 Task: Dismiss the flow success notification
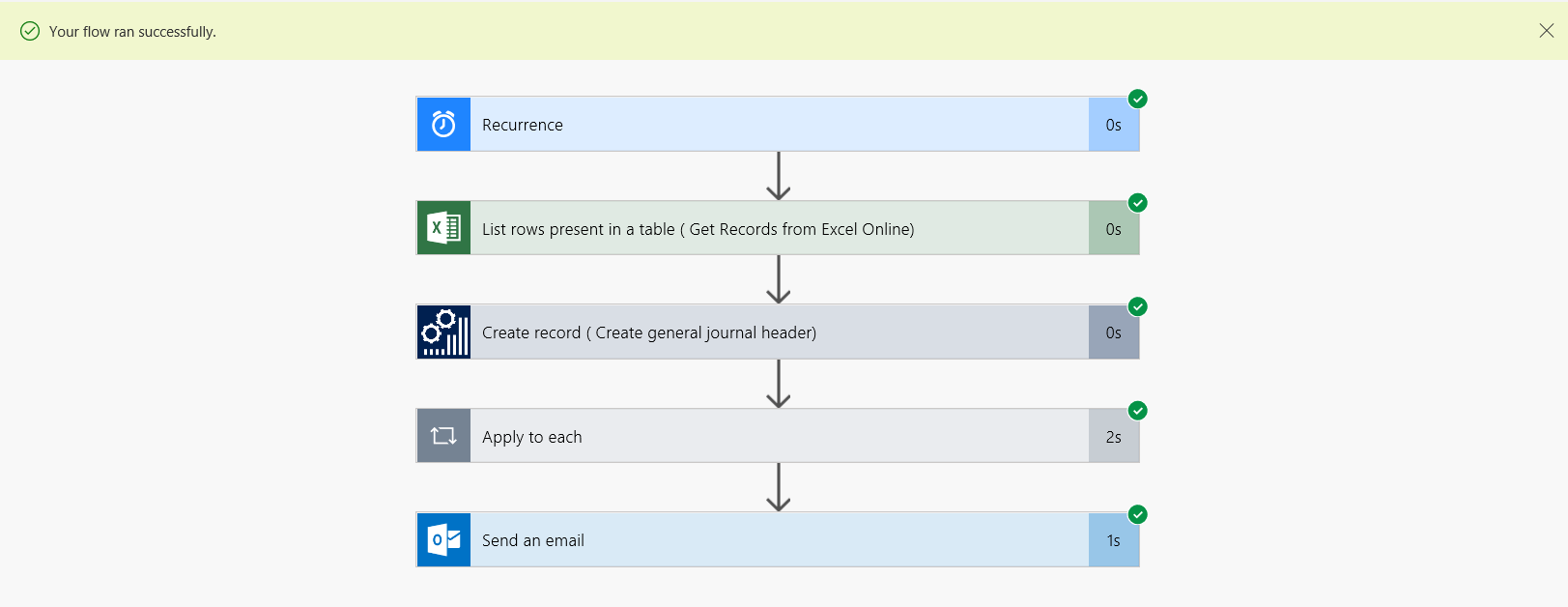[1547, 31]
